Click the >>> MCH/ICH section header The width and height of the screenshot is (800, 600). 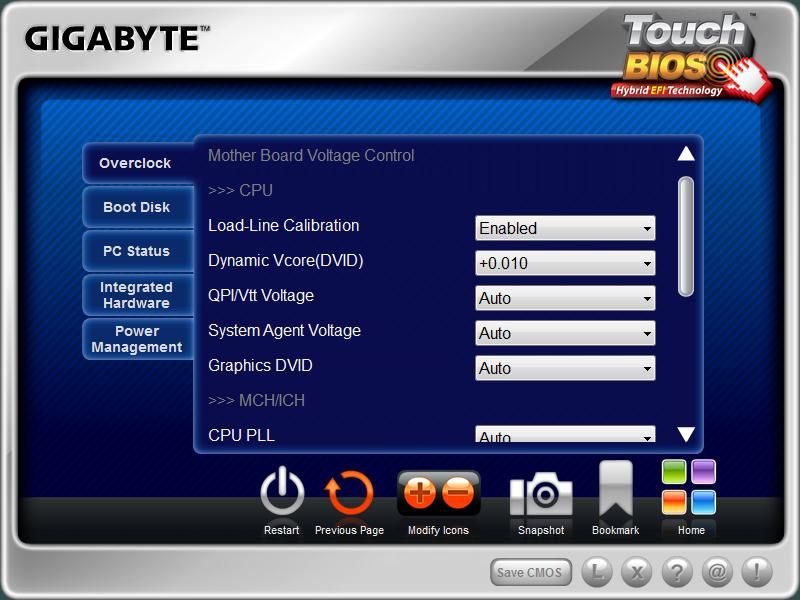click(256, 401)
